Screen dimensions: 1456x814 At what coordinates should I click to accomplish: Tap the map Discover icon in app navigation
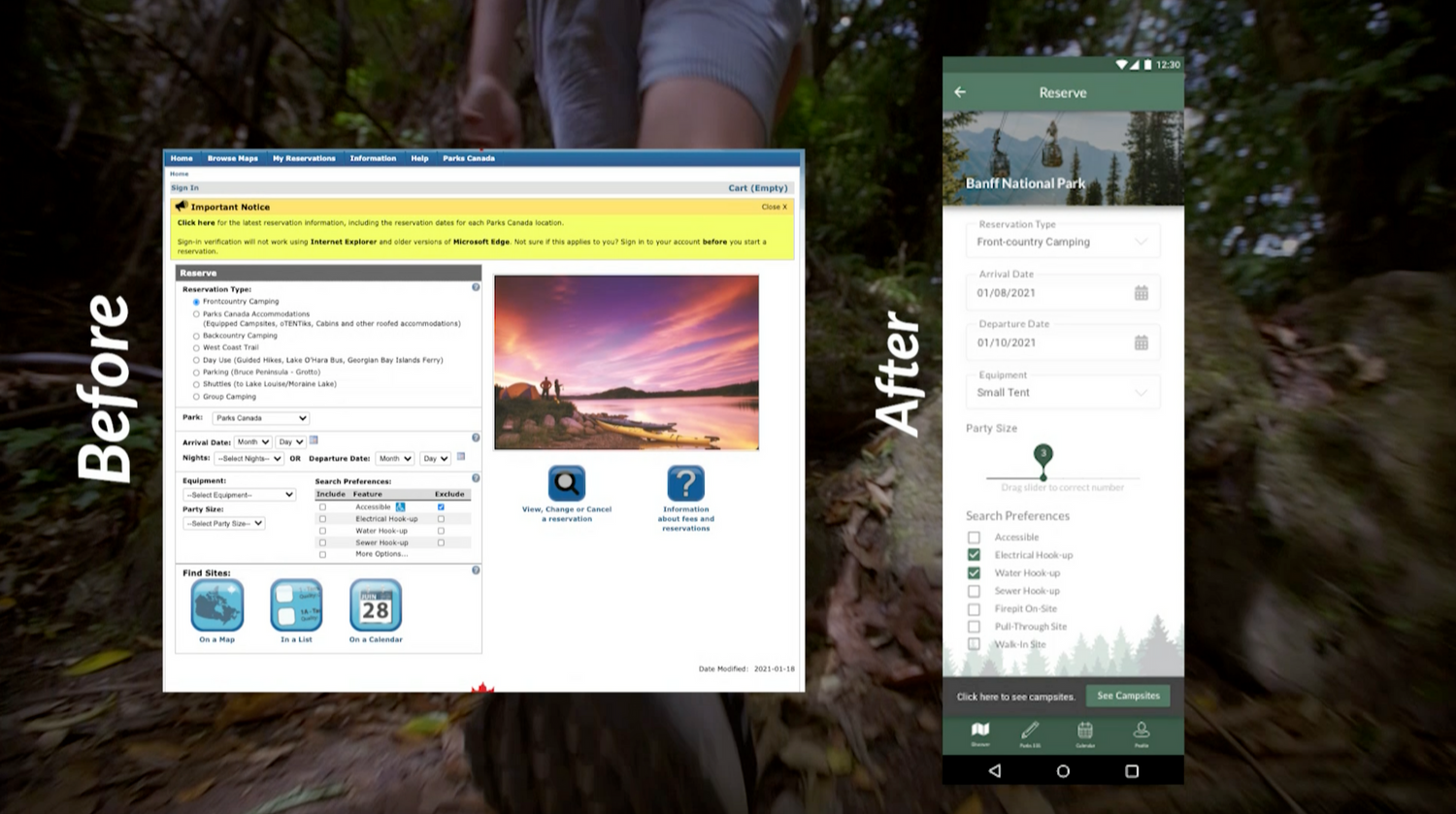(980, 731)
